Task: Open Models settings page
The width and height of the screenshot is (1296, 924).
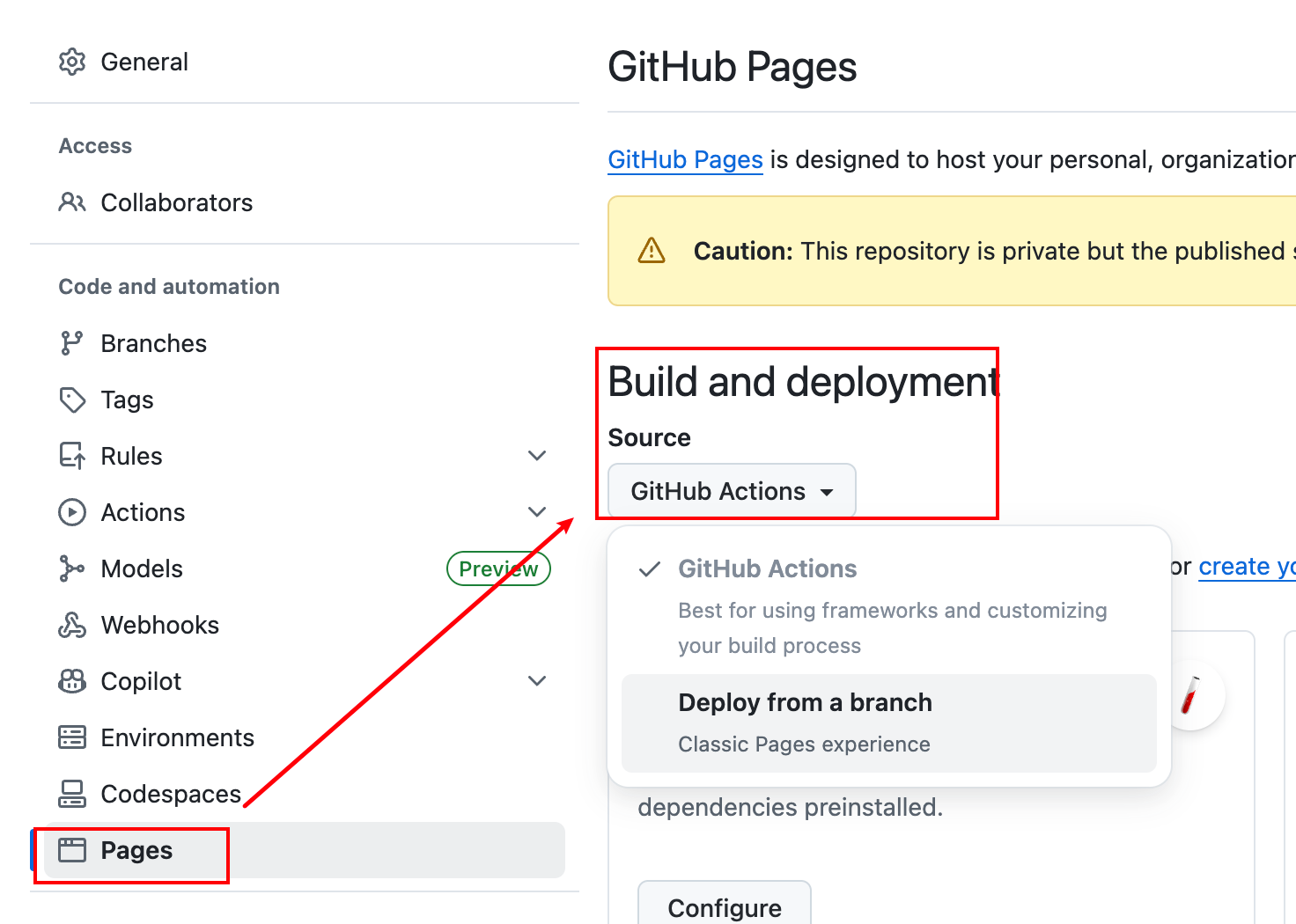Action: (305, 568)
